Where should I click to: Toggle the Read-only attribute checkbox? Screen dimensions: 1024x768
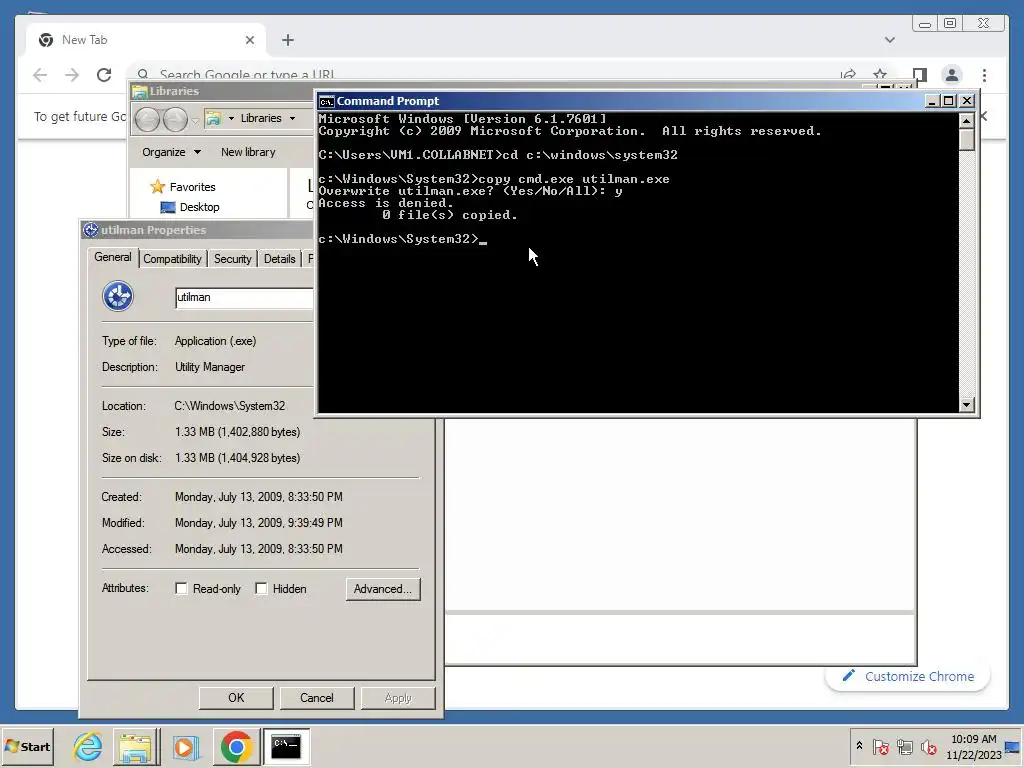coord(181,588)
